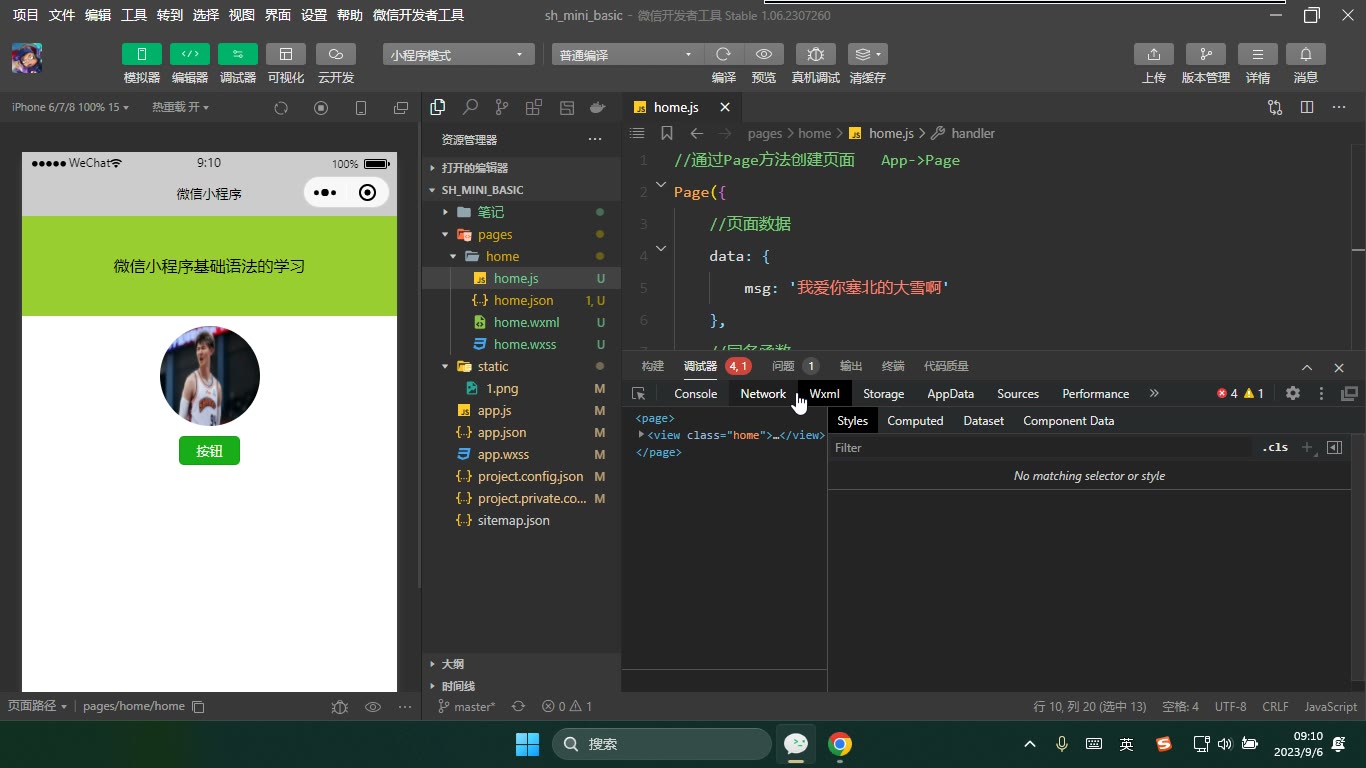
Task: Toggle the Debugger panel button
Action: 238,54
